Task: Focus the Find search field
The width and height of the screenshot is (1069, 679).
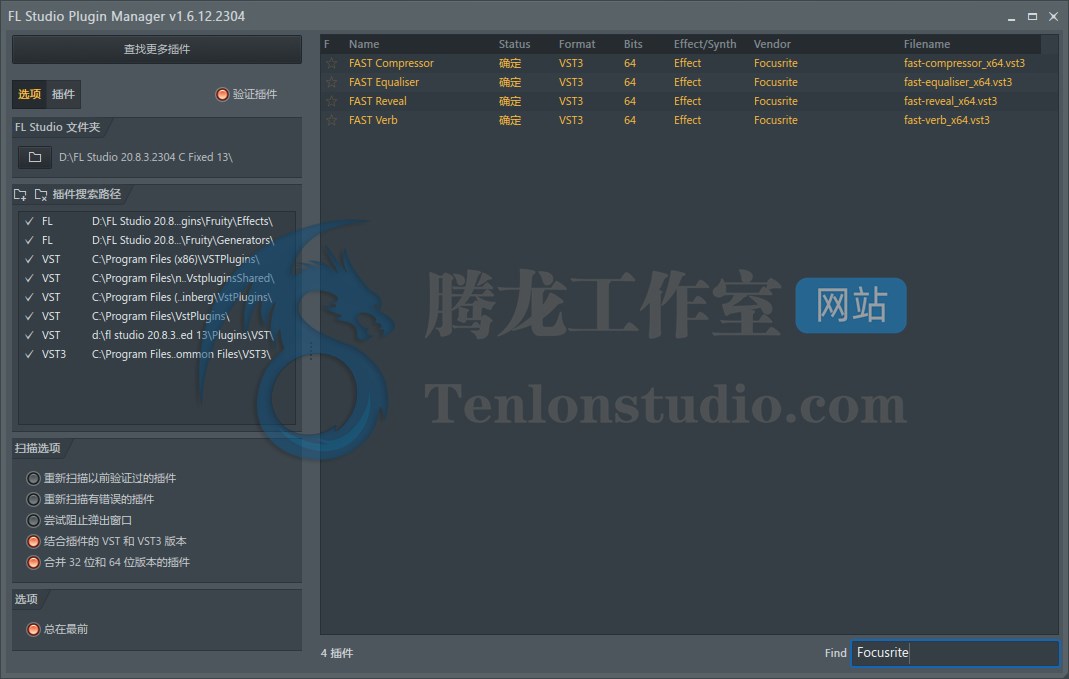Action: click(x=954, y=653)
